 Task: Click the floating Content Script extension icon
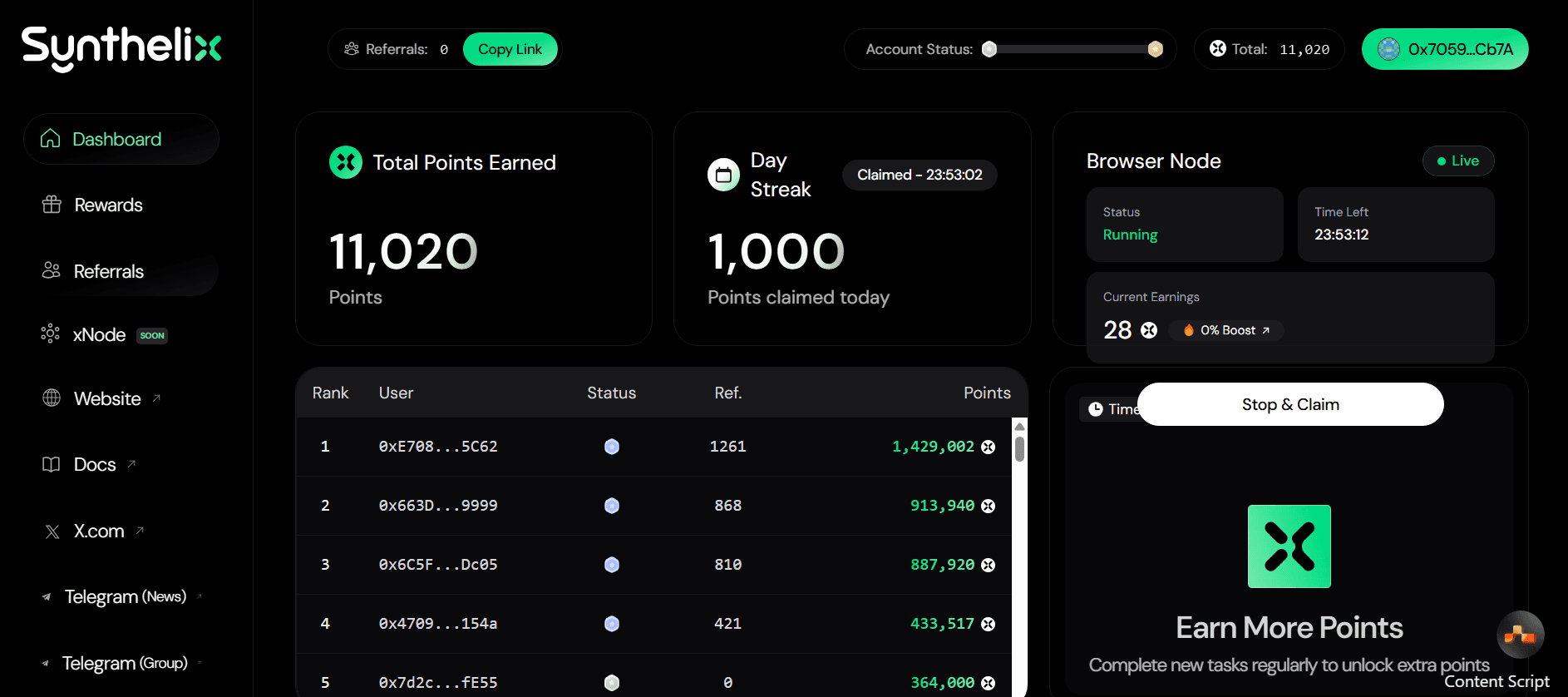tap(1520, 635)
